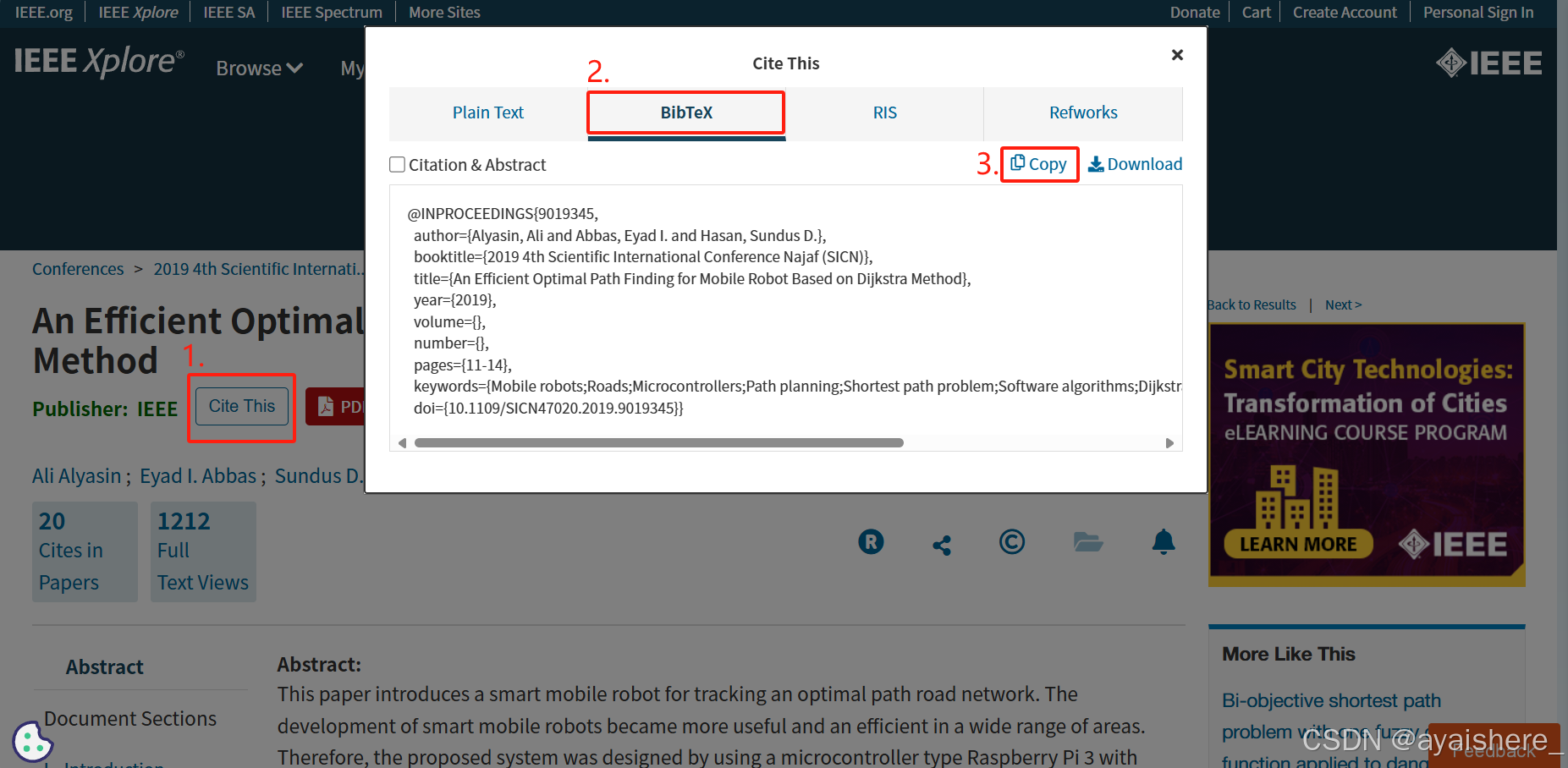Screen dimensions: 1568x768
Task: Click the horizontal scrollbar in citation box
Action: [658, 443]
